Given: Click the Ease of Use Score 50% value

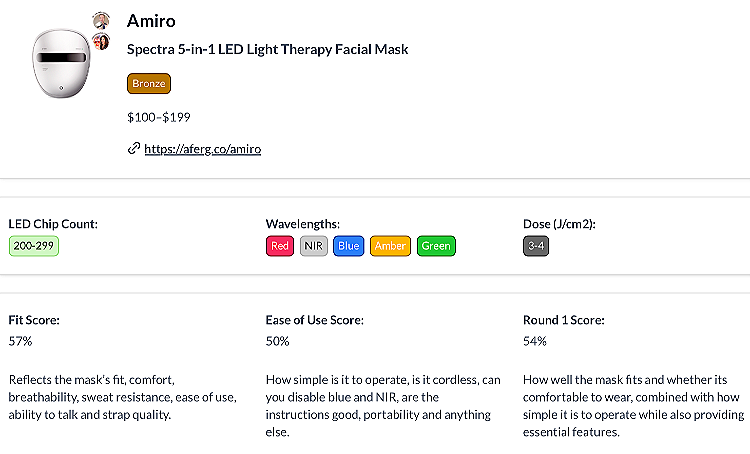Looking at the screenshot, I should pos(278,341).
